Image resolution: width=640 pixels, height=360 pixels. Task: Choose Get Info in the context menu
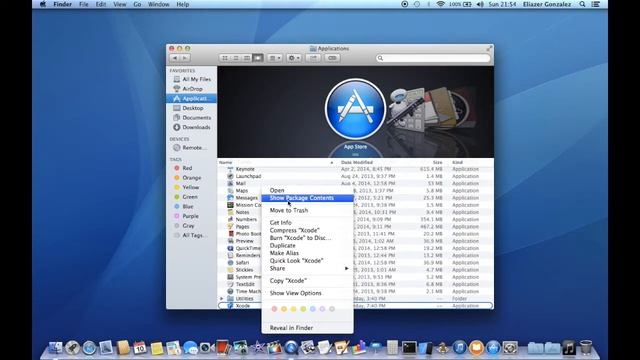click(307, 222)
